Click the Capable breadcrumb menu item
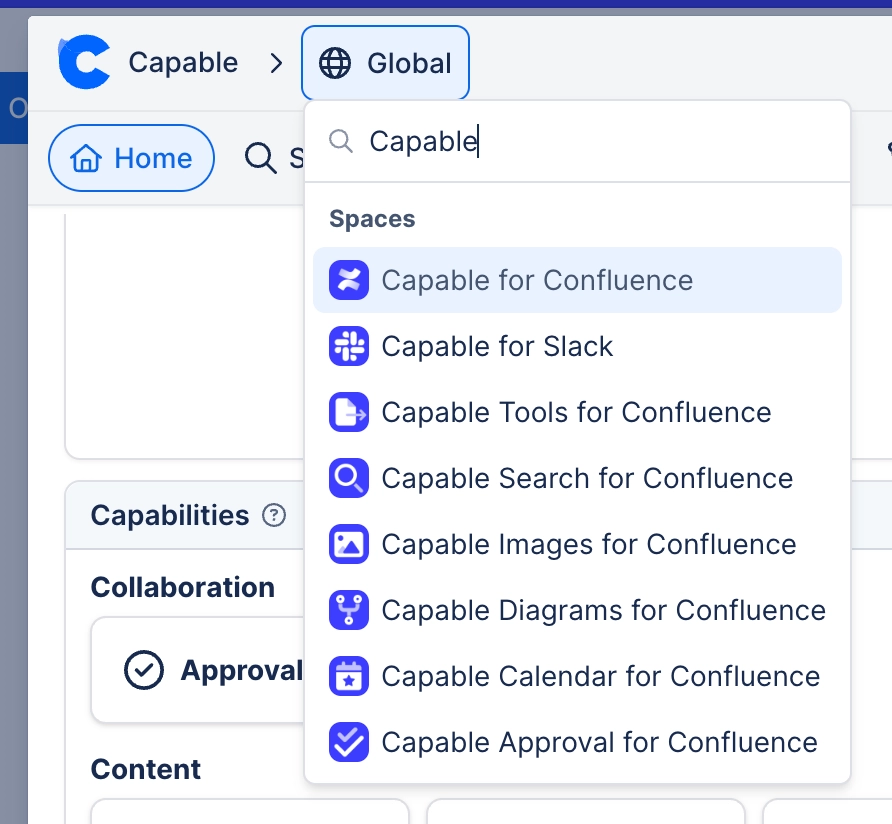Viewport: 892px width, 824px height. pos(183,61)
